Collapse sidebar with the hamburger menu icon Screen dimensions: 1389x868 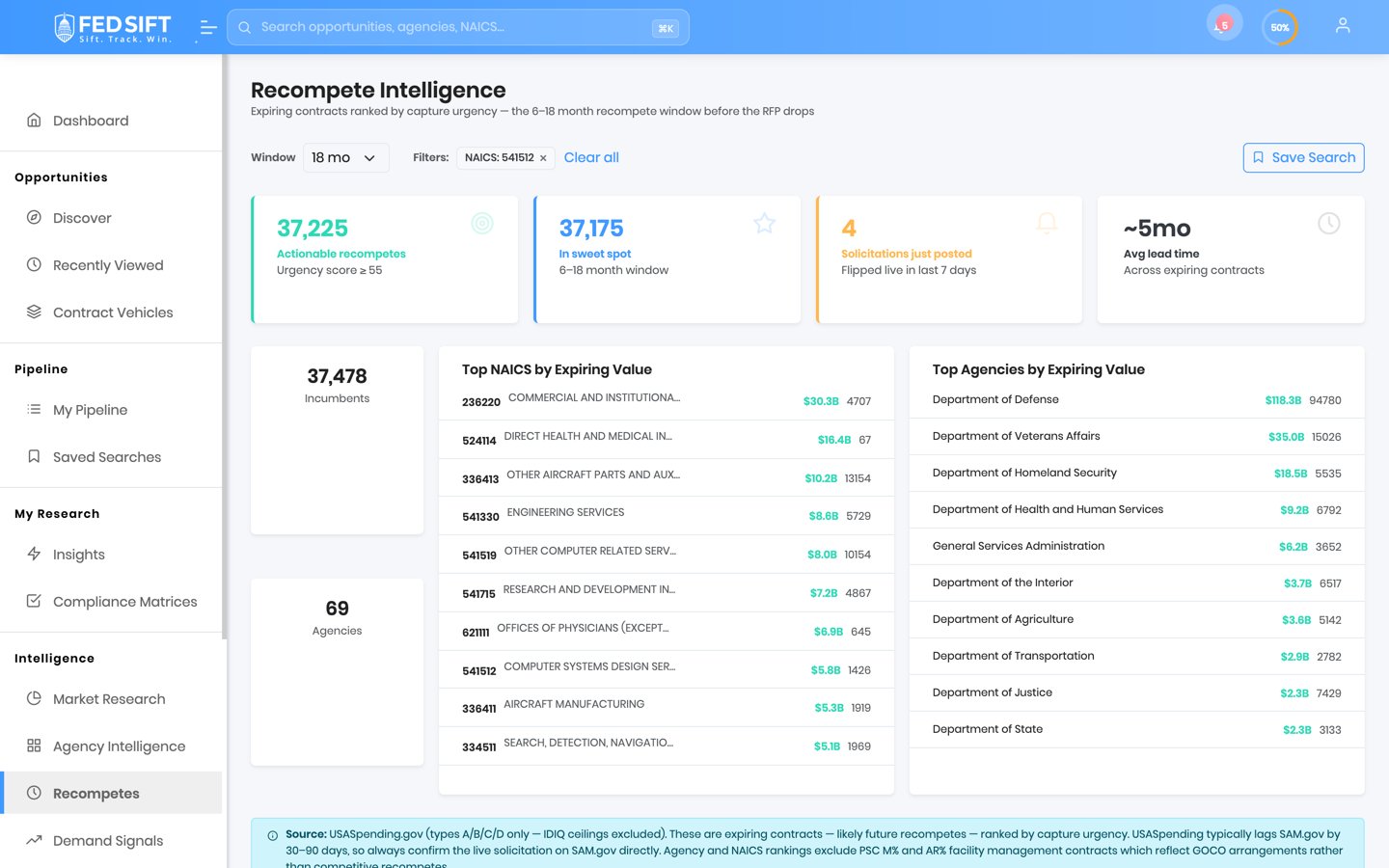207,28
